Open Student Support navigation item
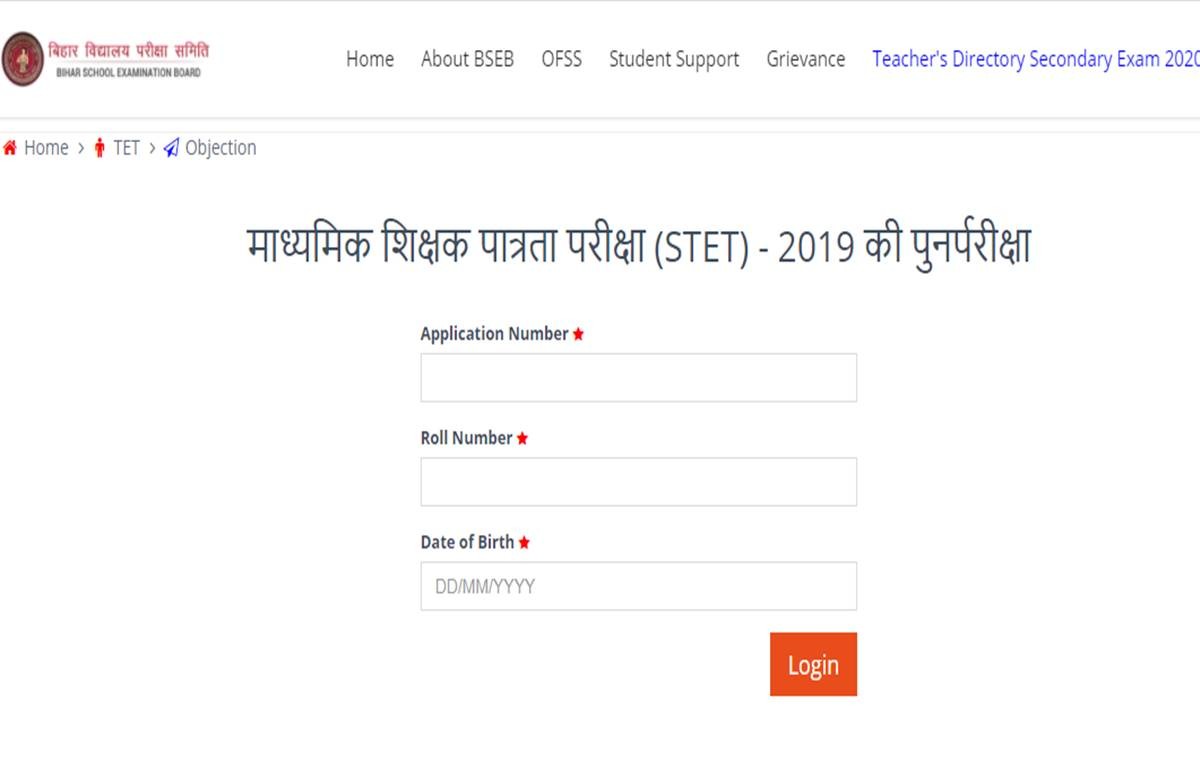Image resolution: width=1200 pixels, height=776 pixels. click(674, 59)
